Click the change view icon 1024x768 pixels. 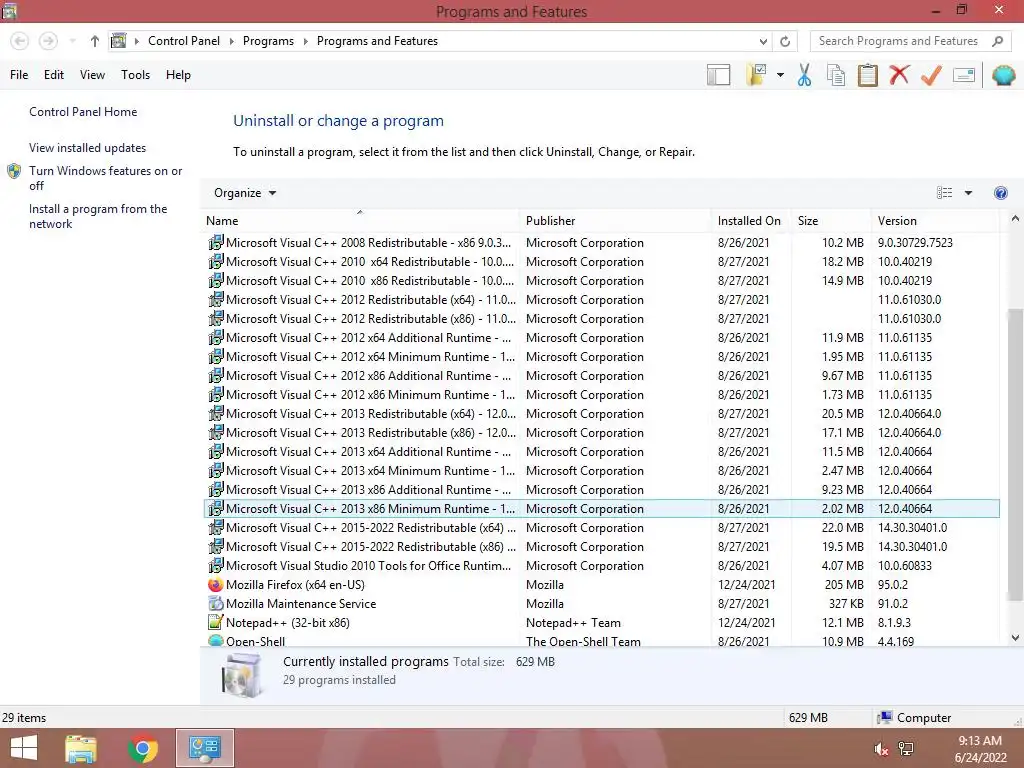944,193
